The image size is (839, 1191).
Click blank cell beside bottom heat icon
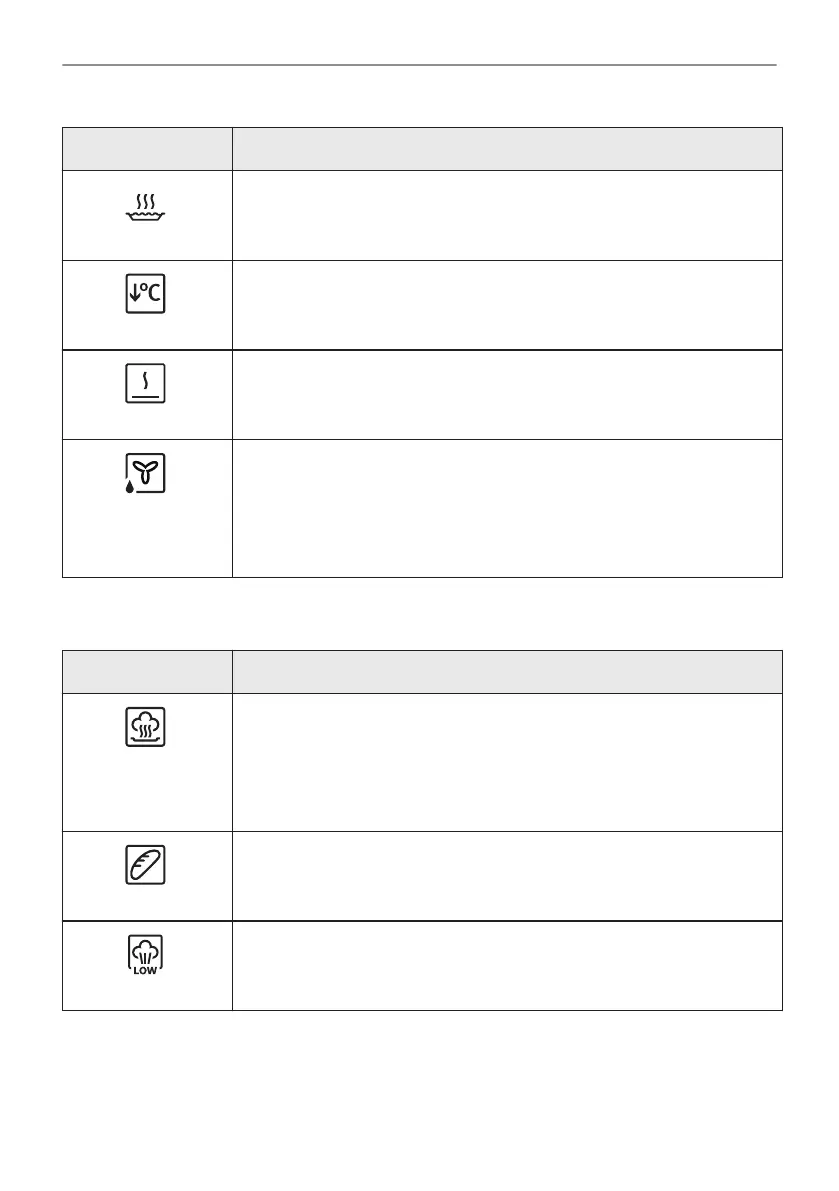(x=507, y=393)
